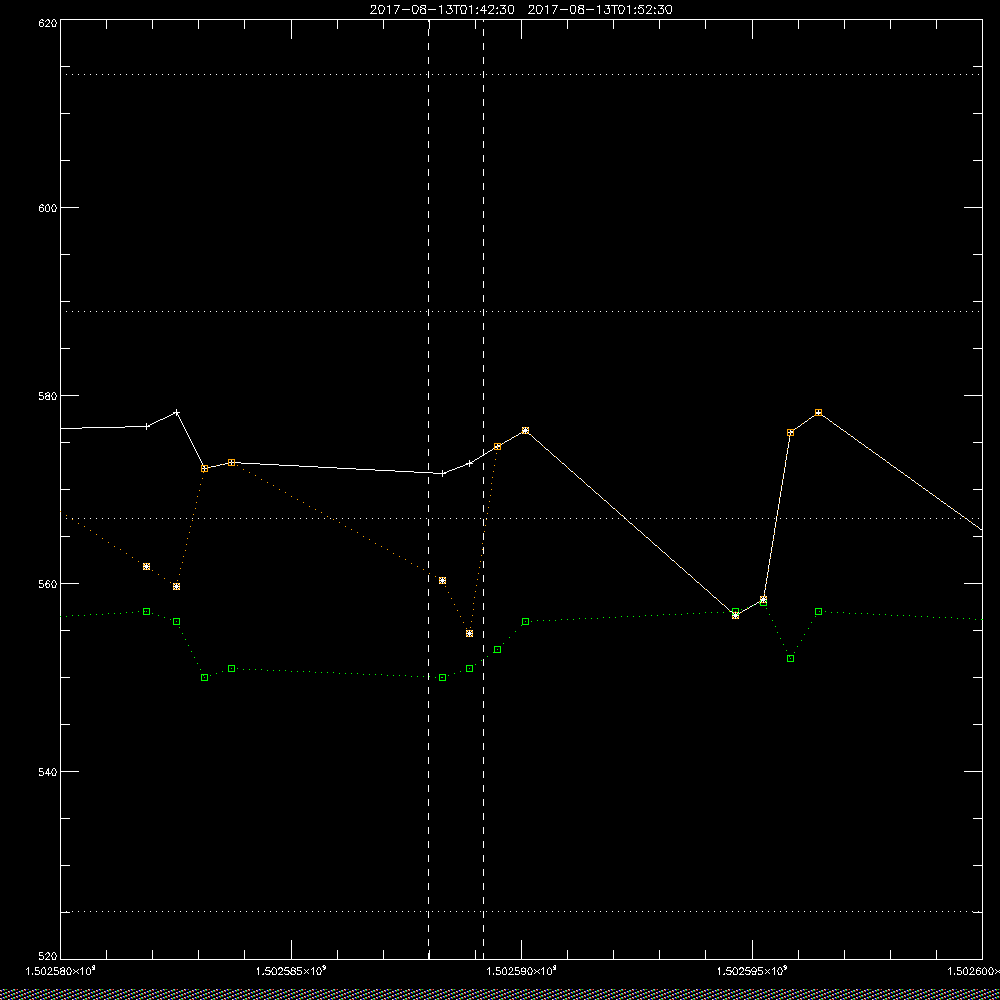This screenshot has height=1000, width=1000.
Task: Click the white plus marker just left of the right dashed line
Action: [470, 463]
